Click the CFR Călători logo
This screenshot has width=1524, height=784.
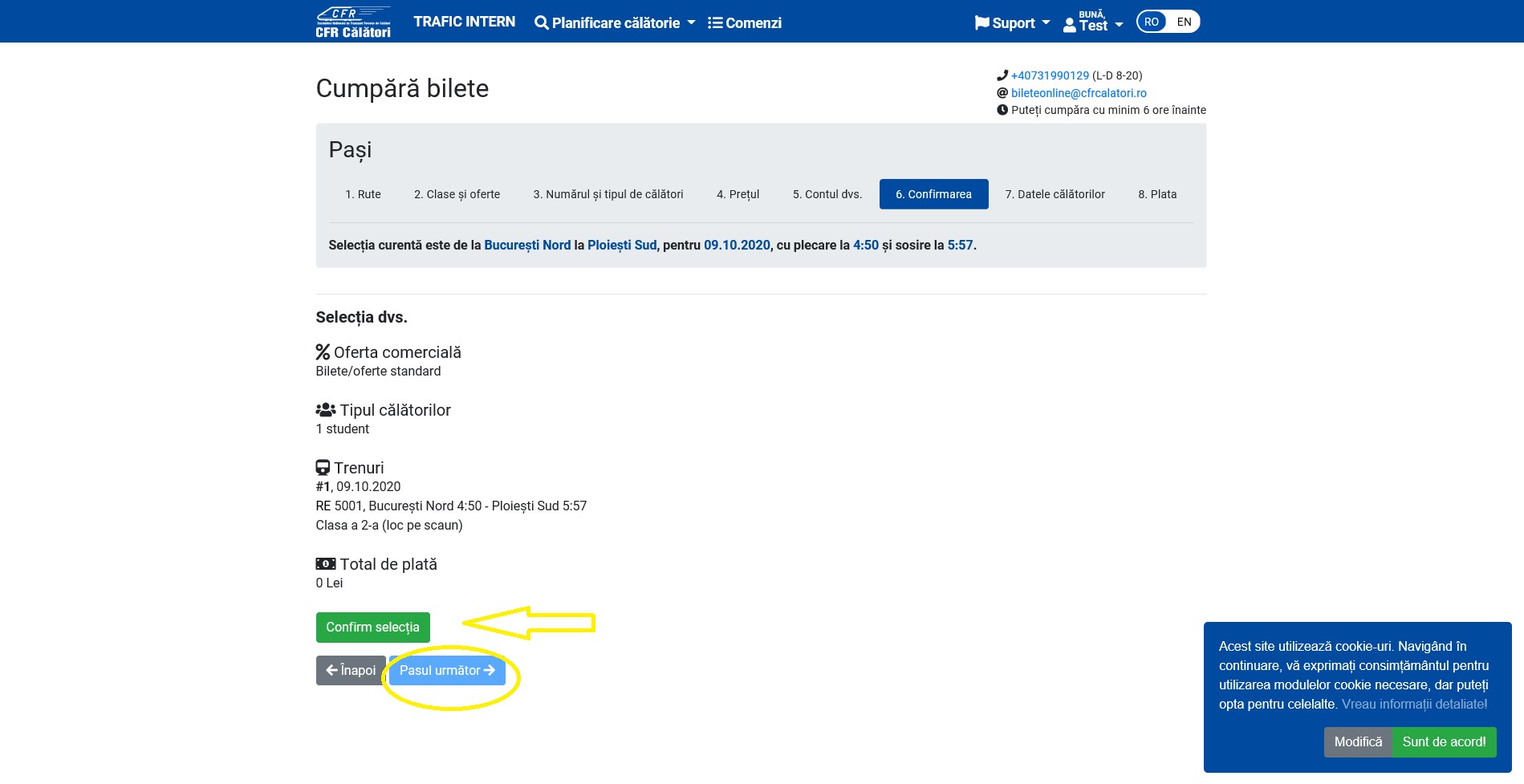coord(353,22)
